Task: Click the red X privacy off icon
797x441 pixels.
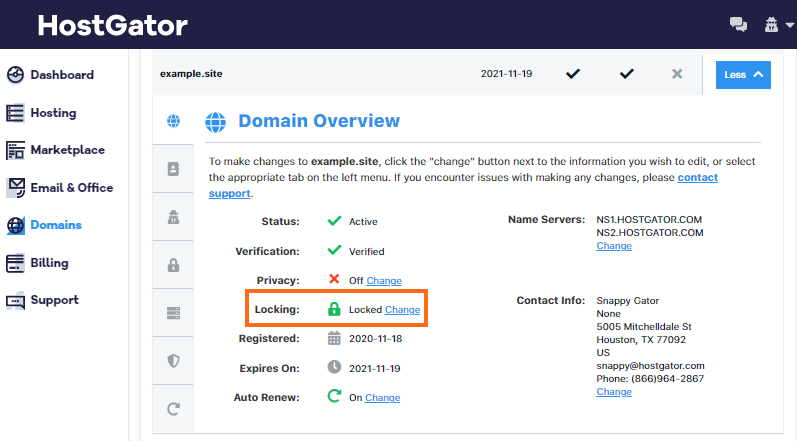Action: click(x=334, y=279)
